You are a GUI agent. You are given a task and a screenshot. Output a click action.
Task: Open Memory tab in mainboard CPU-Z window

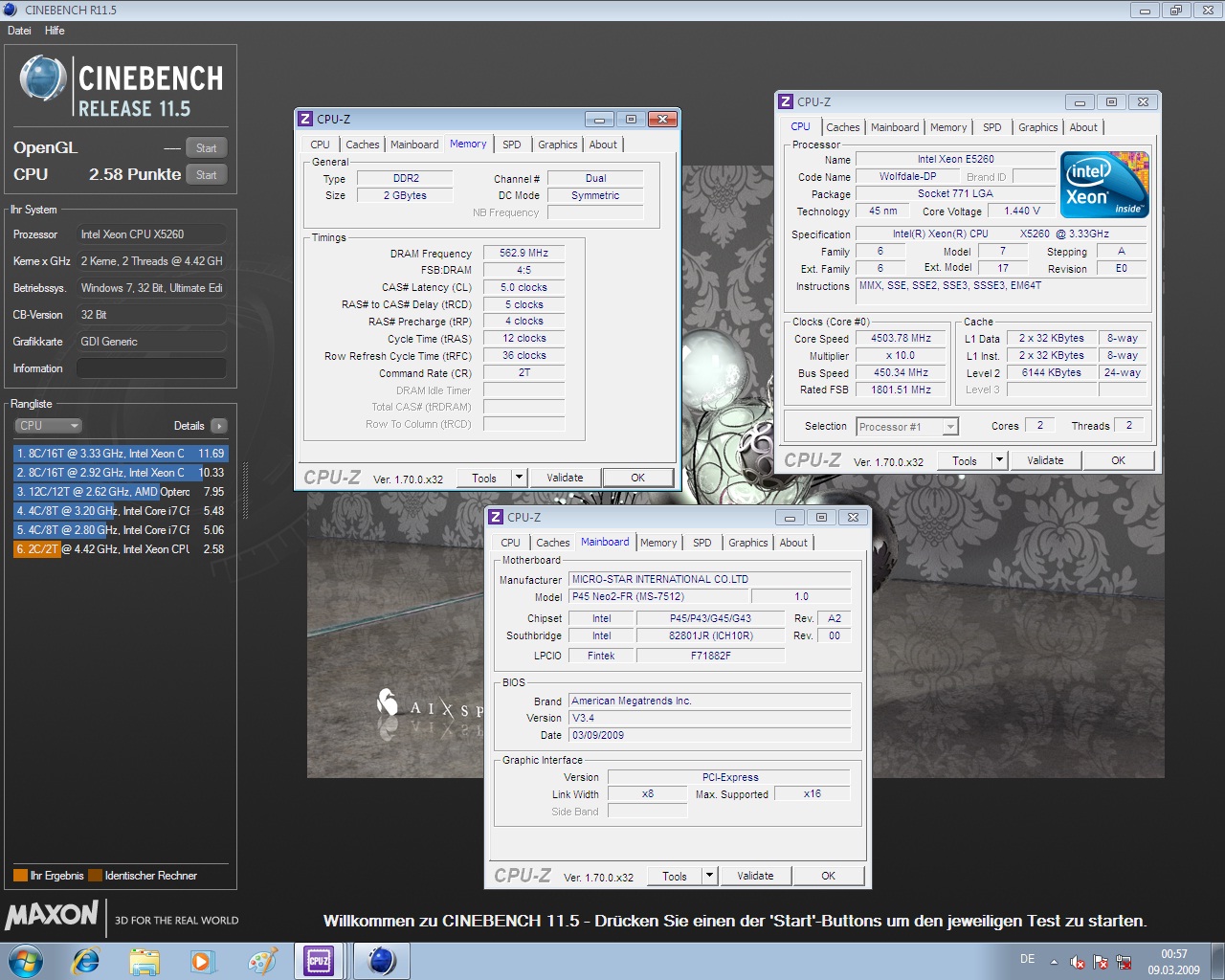pos(658,543)
